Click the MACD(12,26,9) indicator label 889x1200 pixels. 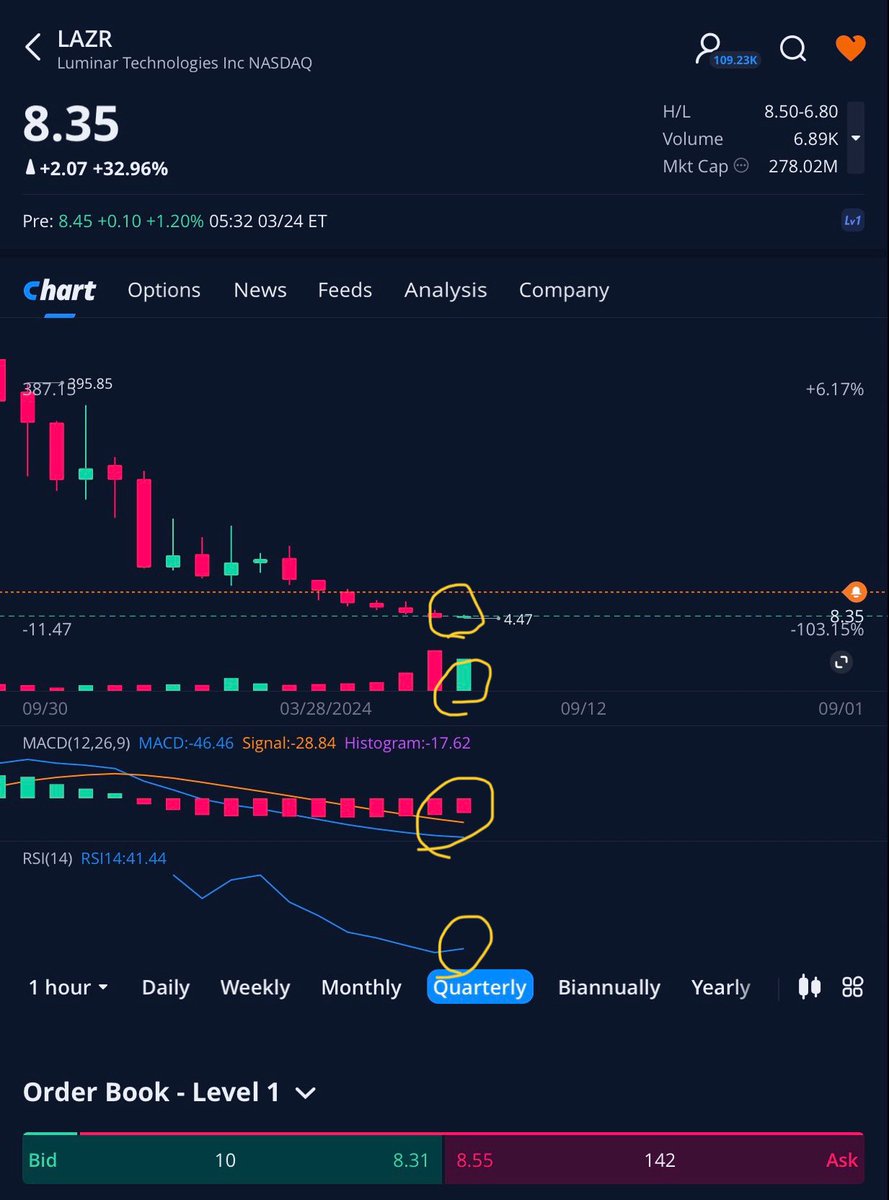coord(76,743)
